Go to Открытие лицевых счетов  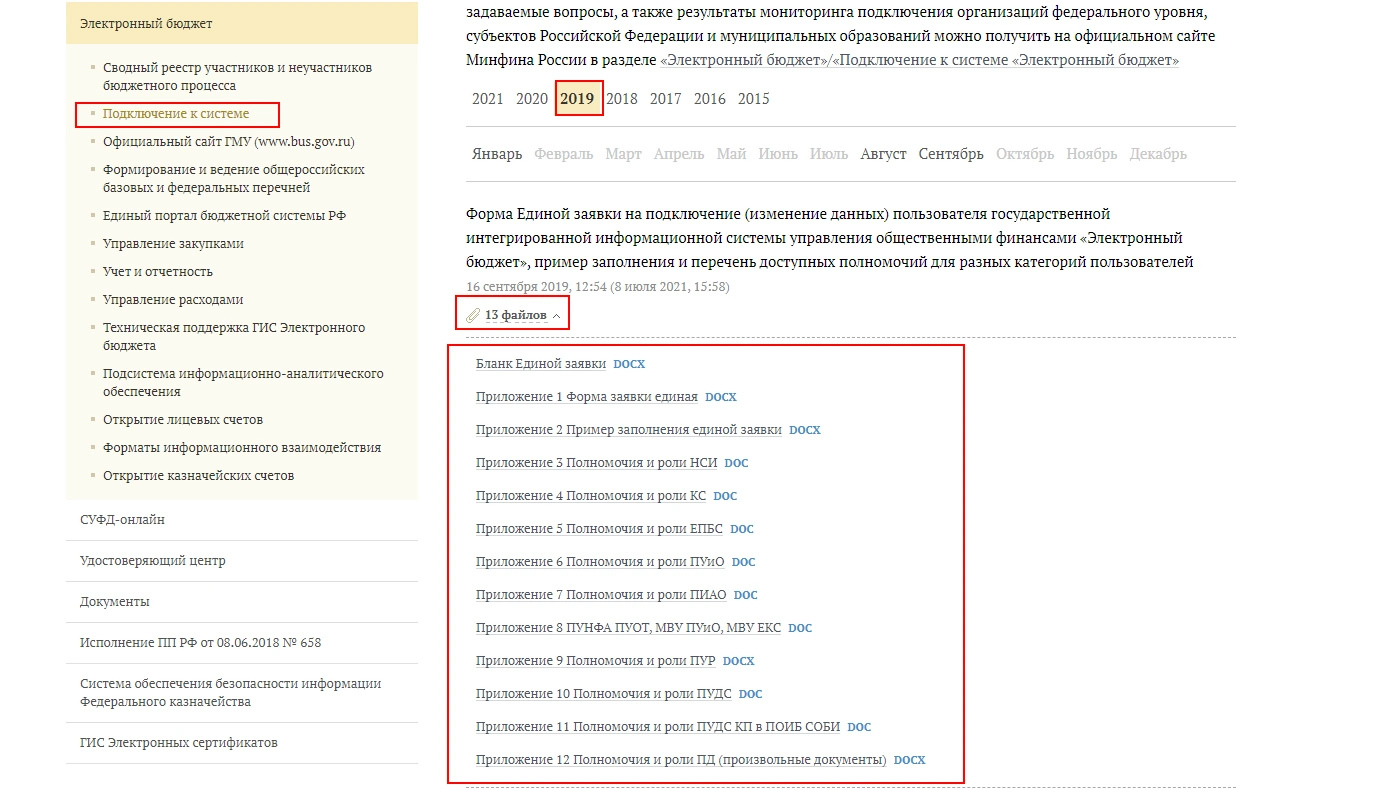(183, 420)
